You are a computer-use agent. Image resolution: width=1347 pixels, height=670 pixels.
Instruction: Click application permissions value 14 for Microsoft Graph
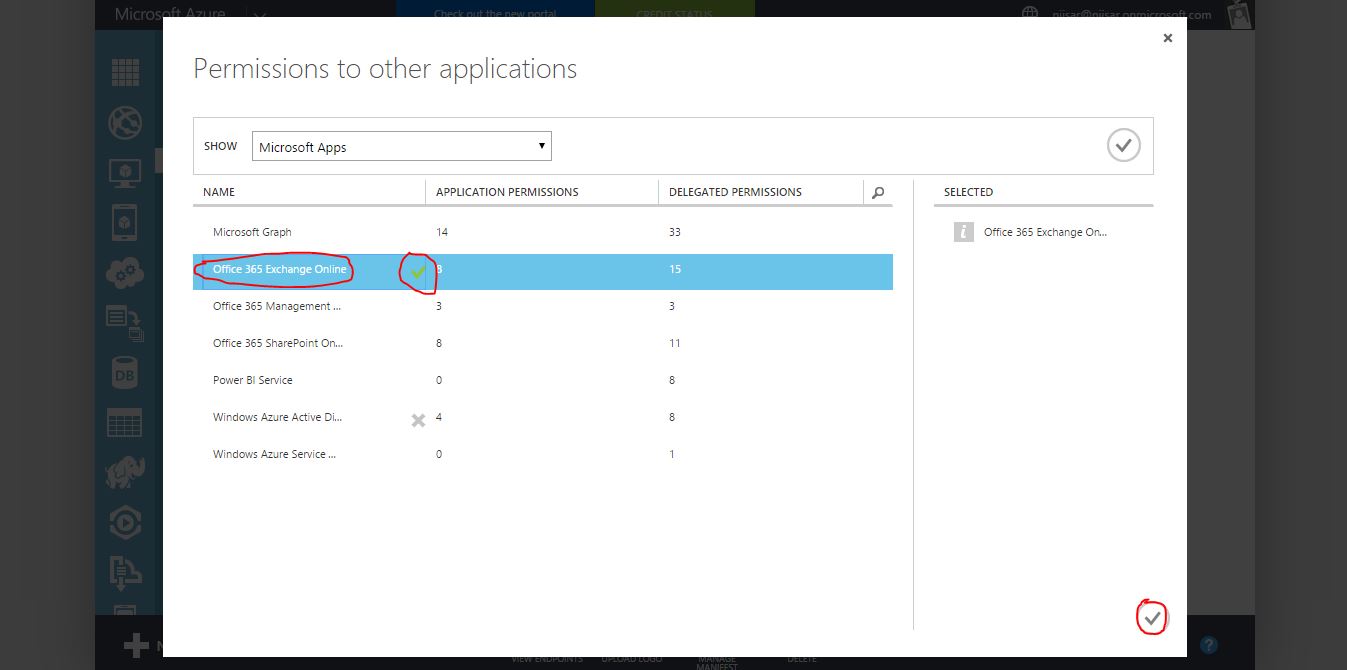point(442,232)
